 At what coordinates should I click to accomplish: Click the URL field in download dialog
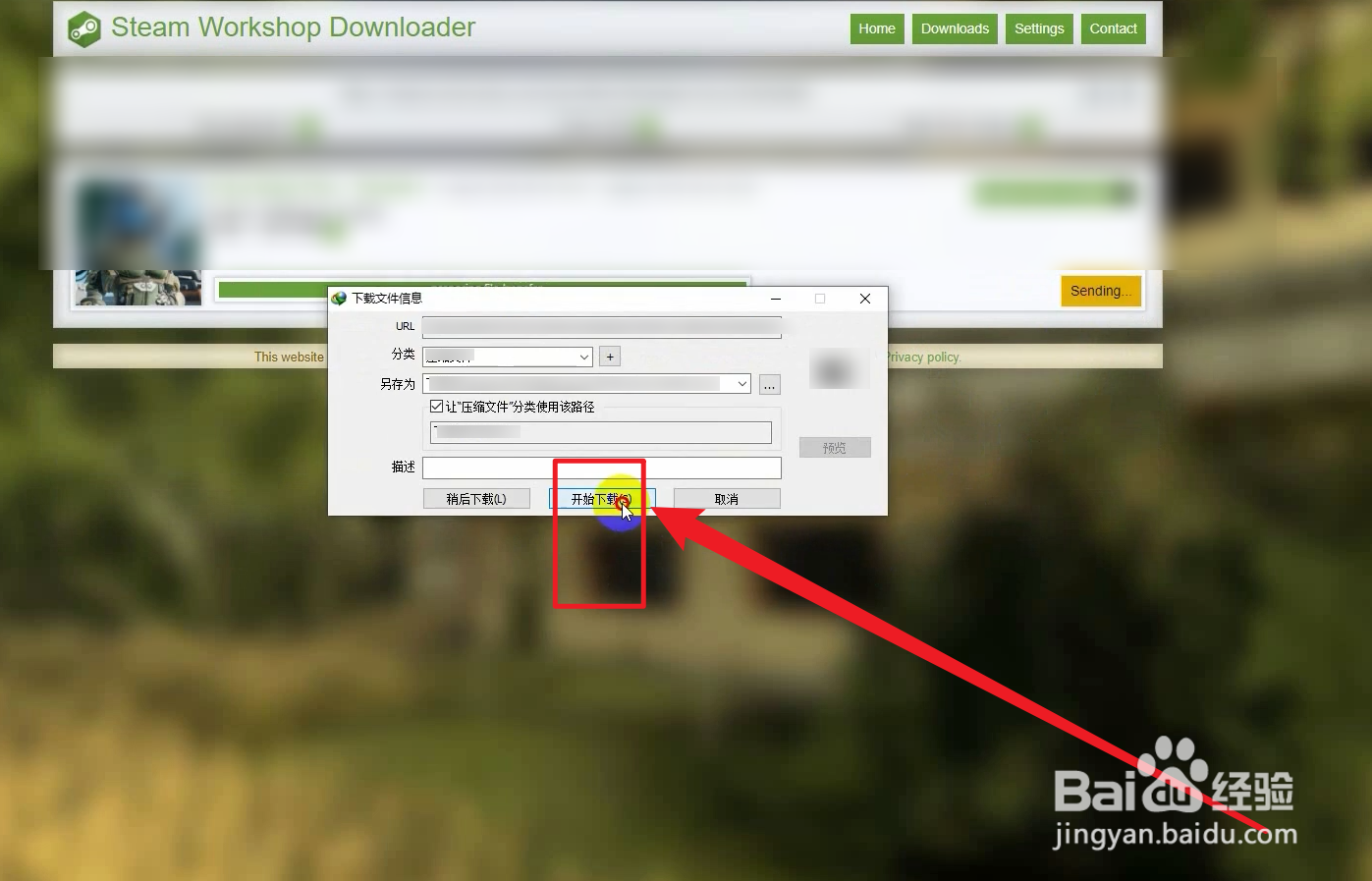click(x=602, y=327)
